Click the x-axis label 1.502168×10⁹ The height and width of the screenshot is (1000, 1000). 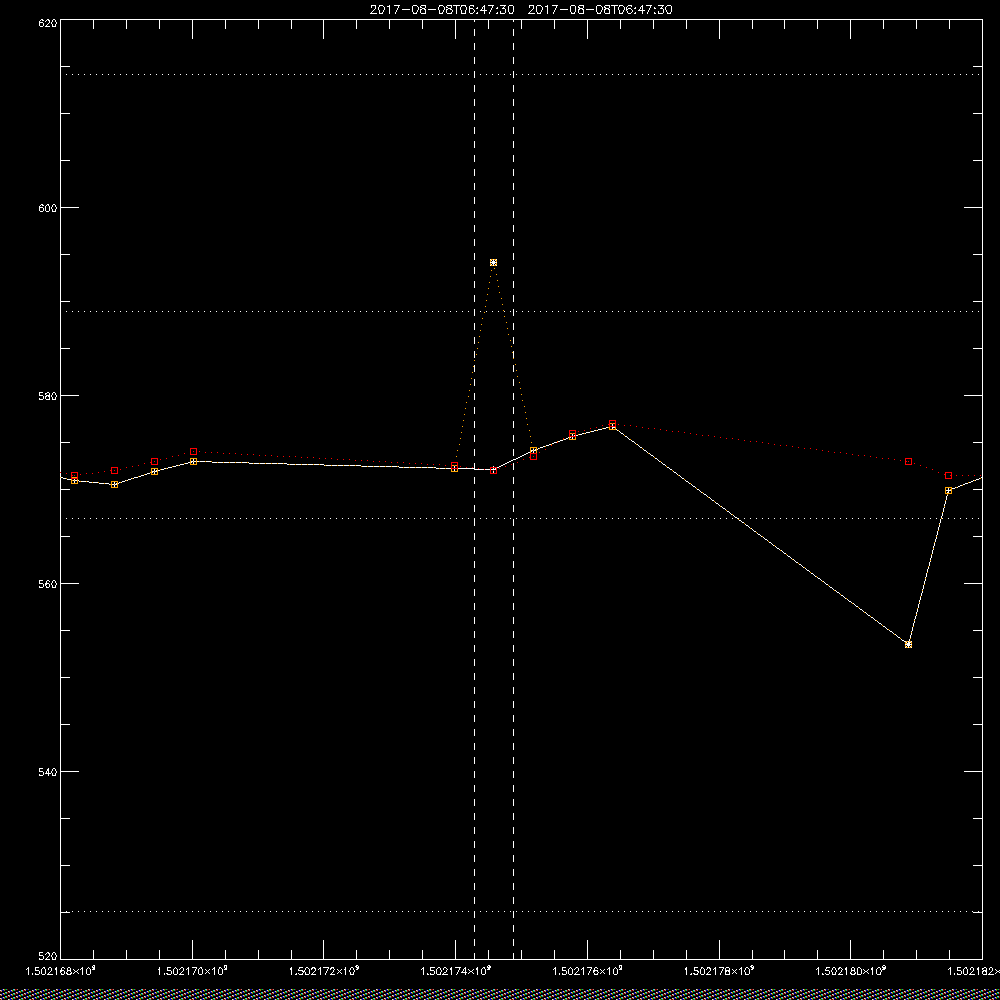click(61, 971)
